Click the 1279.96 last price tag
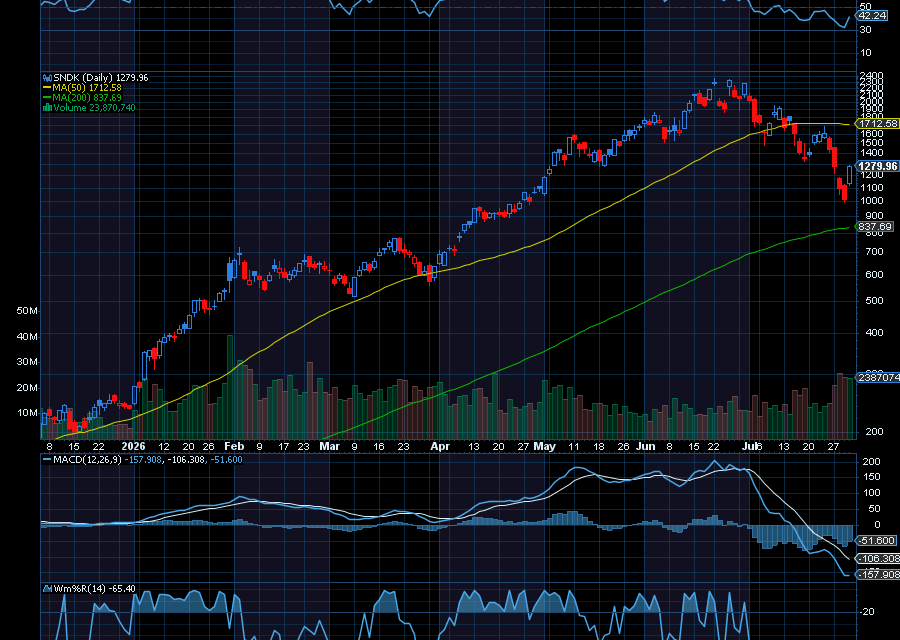 (x=878, y=166)
